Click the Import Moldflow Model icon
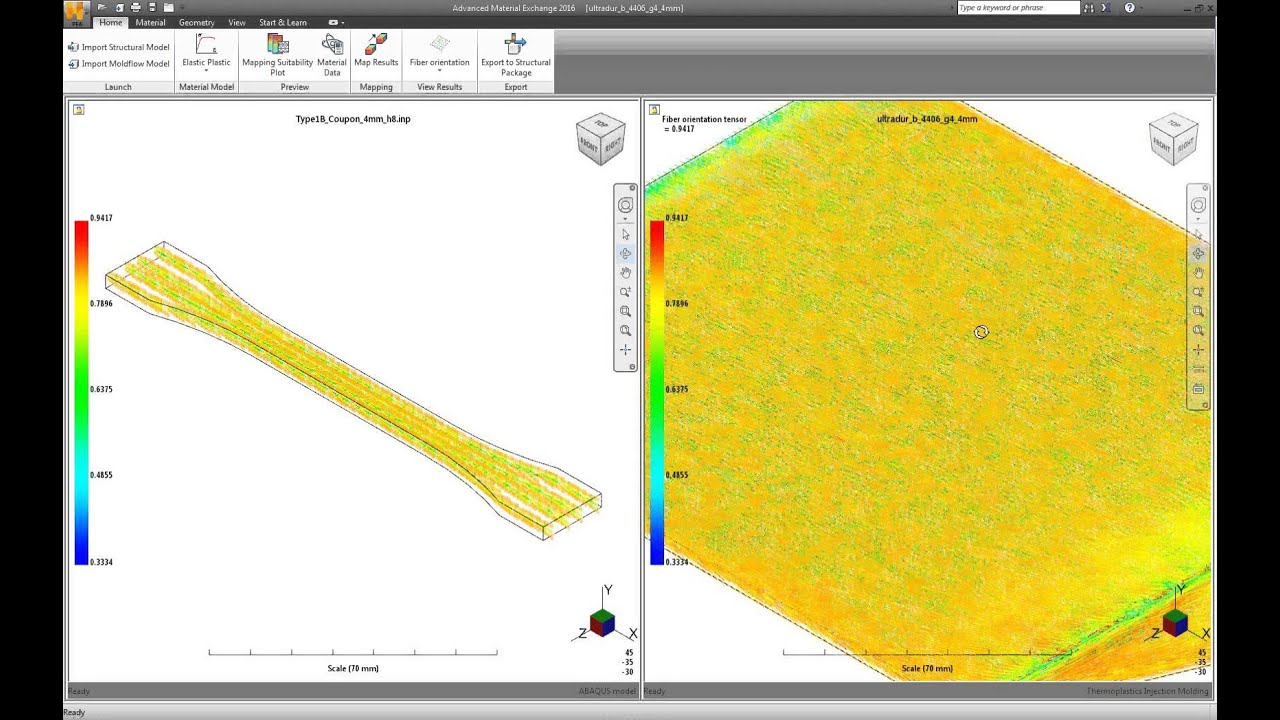This screenshot has height=720, width=1280. [x=73, y=64]
